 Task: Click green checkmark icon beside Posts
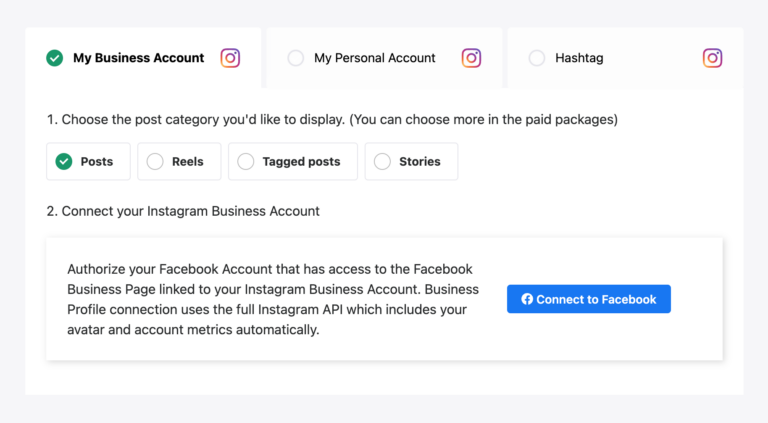pos(64,161)
